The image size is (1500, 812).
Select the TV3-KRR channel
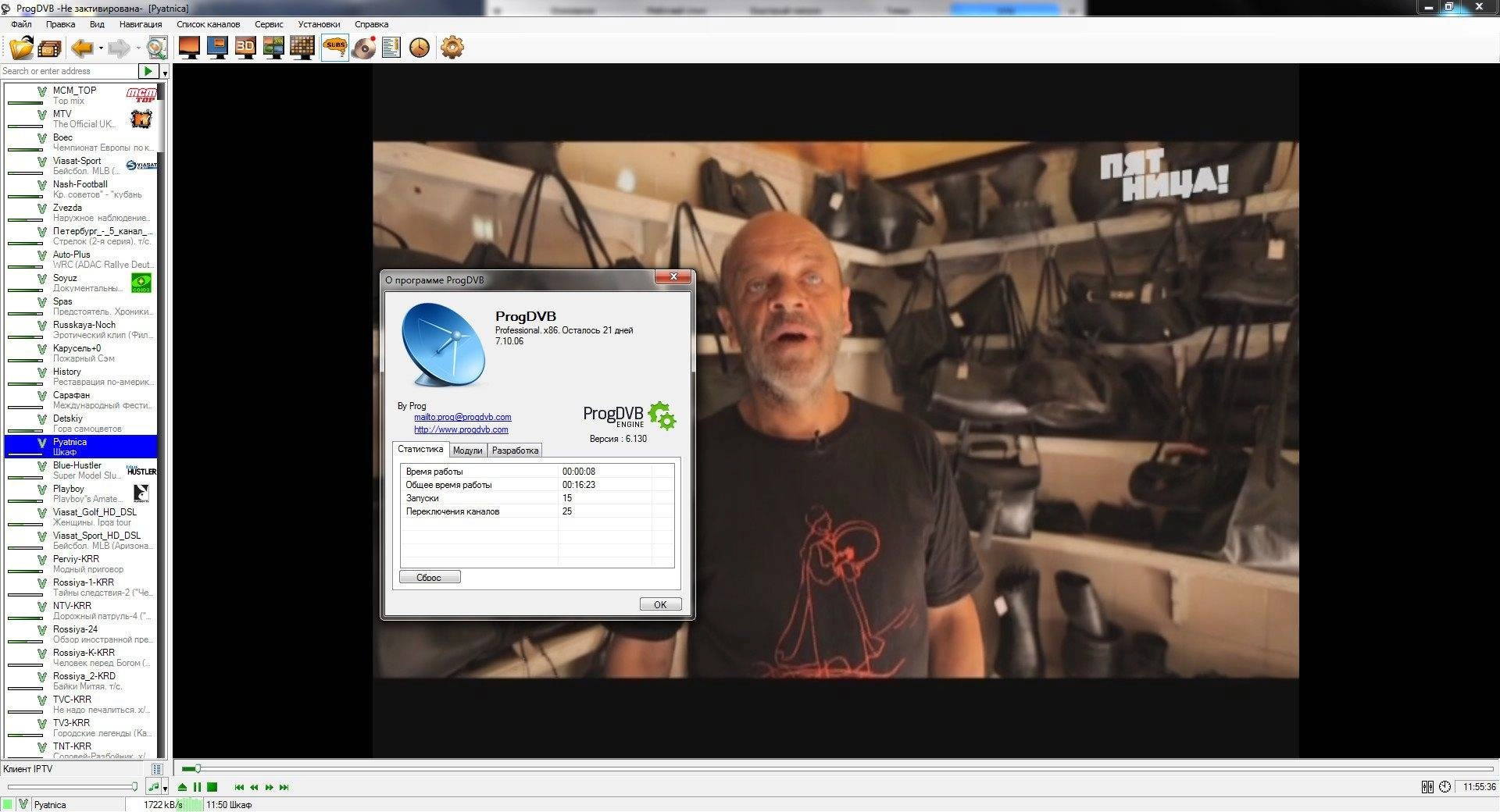(x=81, y=728)
